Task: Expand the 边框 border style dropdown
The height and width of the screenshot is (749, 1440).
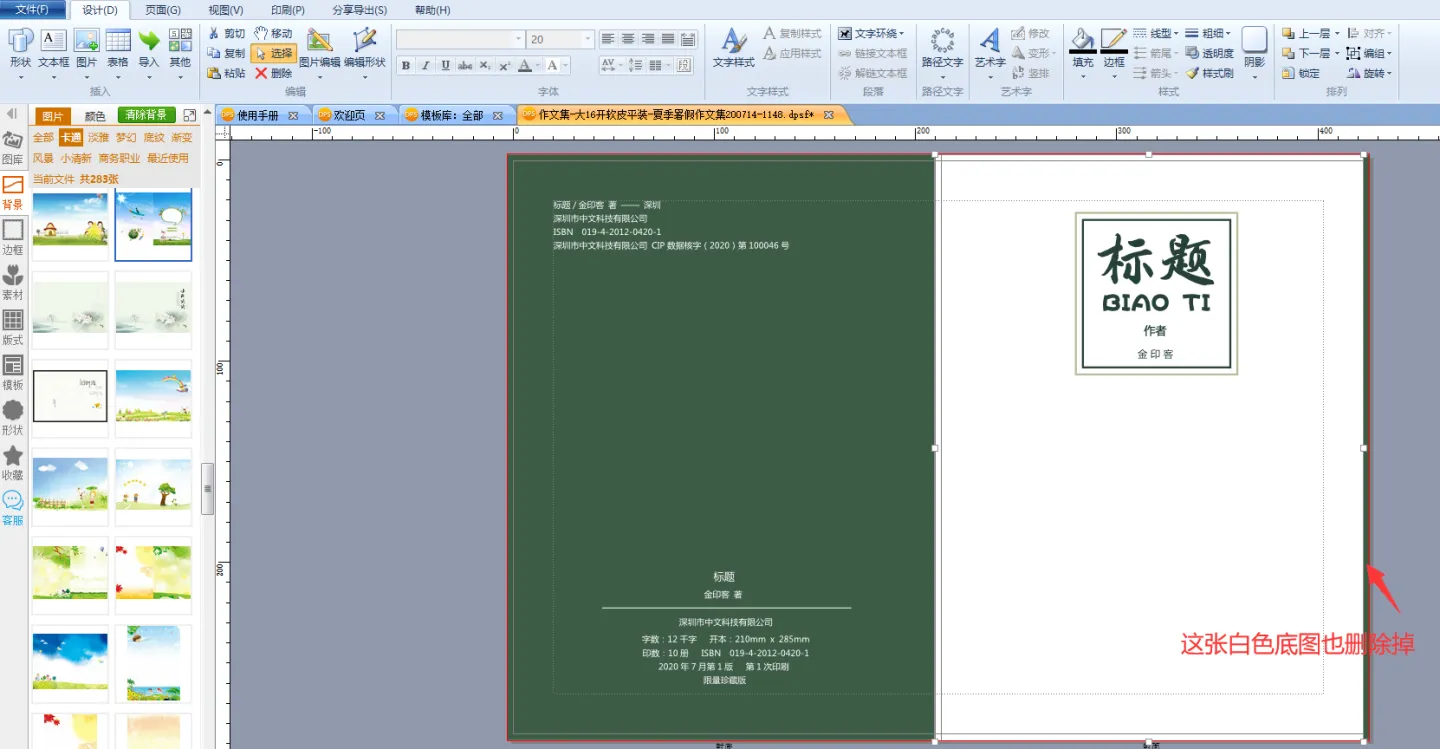Action: [1114, 76]
